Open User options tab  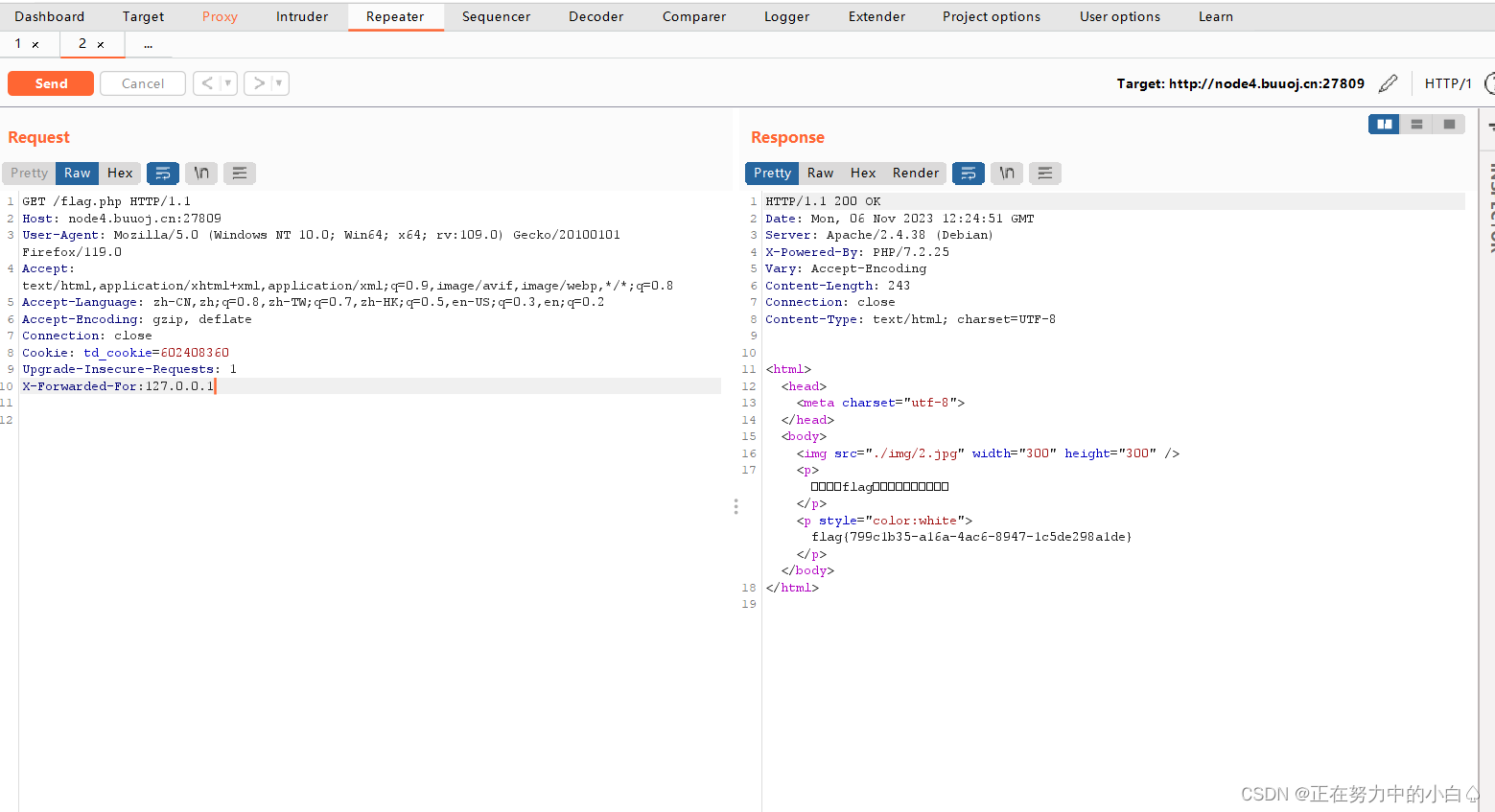click(x=1120, y=16)
